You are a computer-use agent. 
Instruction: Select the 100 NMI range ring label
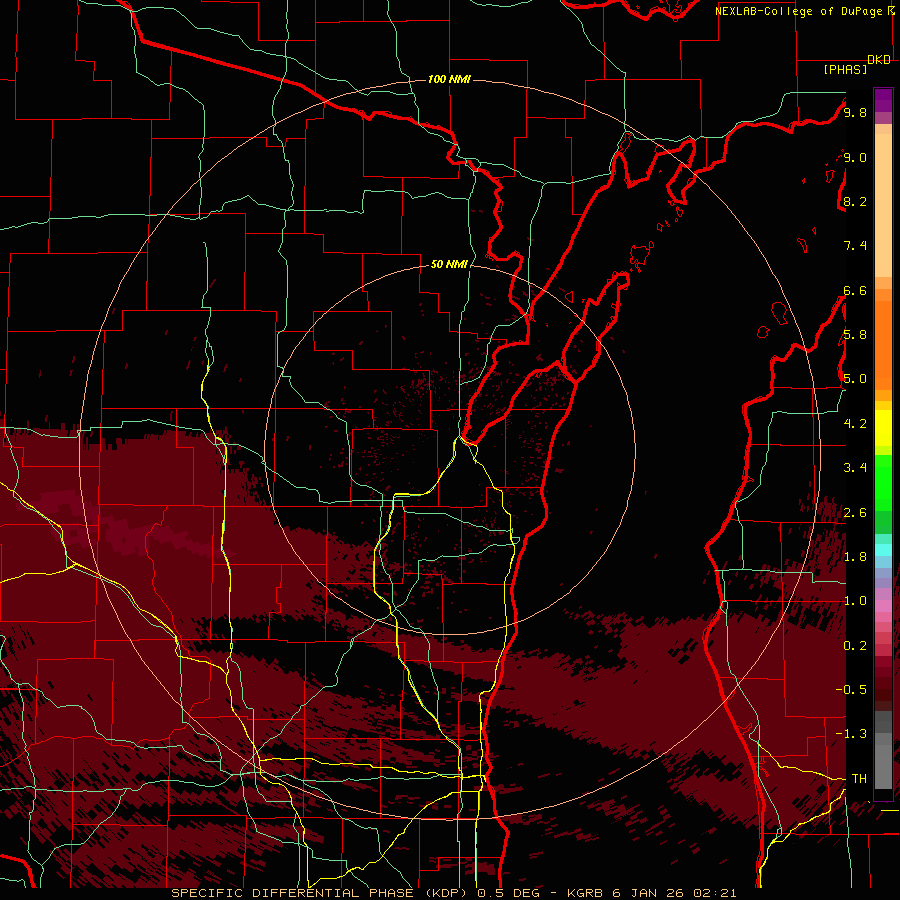[x=449, y=79]
